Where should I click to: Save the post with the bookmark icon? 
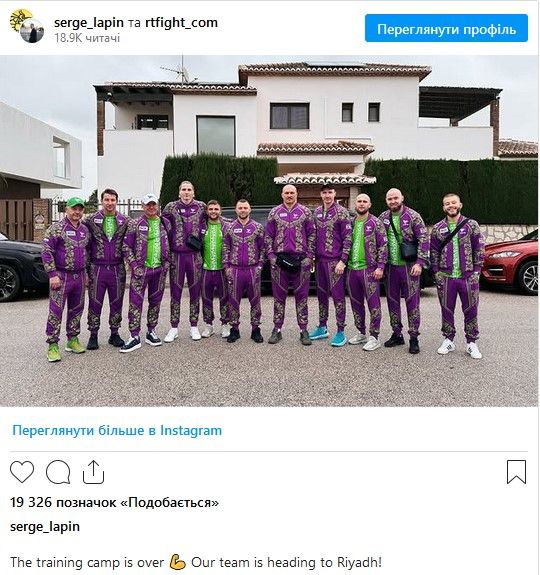[517, 472]
